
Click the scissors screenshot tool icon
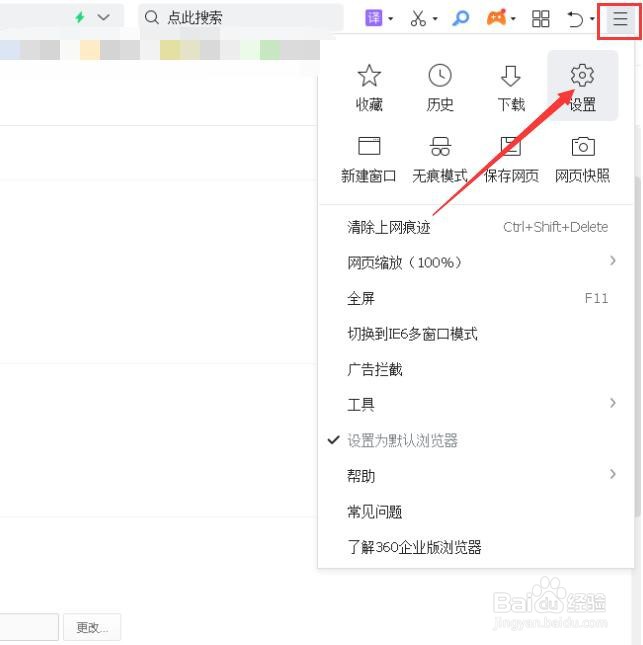click(x=418, y=19)
